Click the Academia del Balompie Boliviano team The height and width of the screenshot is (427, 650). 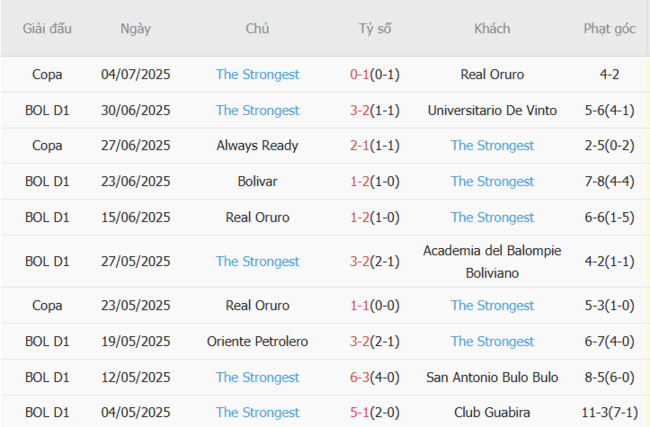[x=492, y=261]
